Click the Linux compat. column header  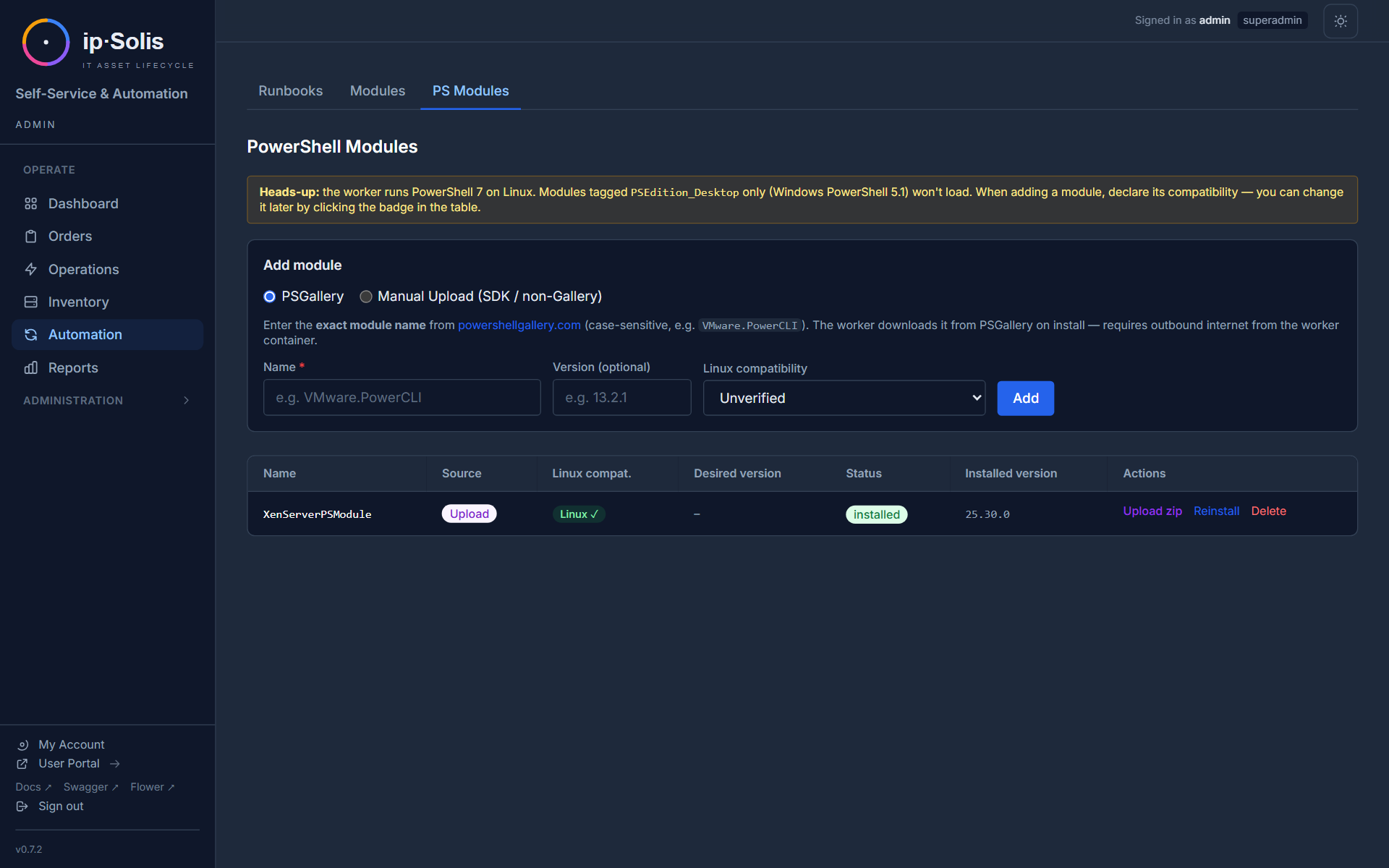[x=591, y=474]
